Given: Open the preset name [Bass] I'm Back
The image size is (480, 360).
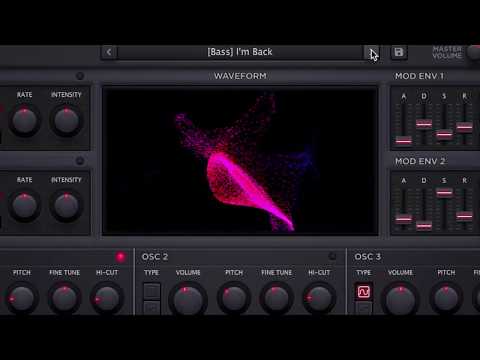Looking at the screenshot, I should point(240,52).
